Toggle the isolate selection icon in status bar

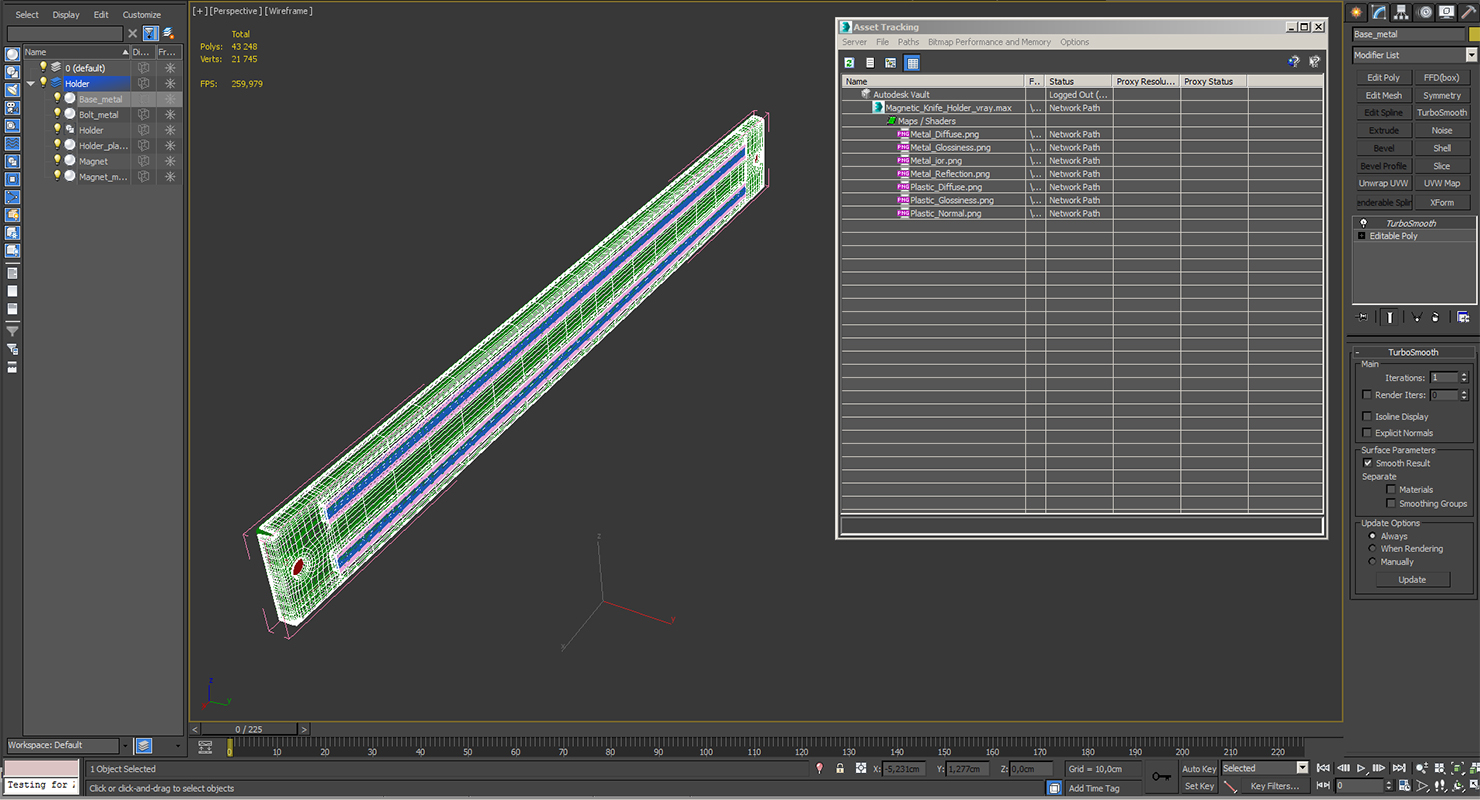click(x=819, y=768)
